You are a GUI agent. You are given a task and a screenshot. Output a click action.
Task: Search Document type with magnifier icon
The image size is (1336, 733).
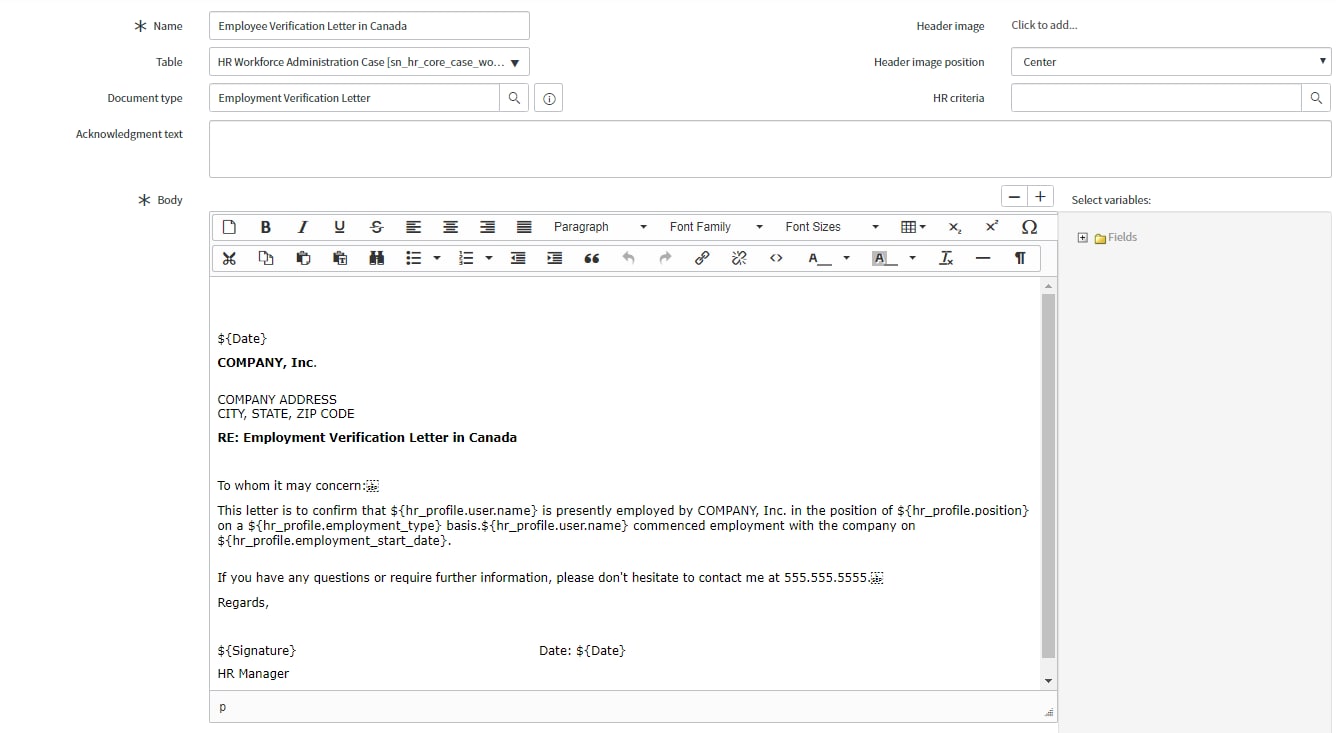(514, 98)
